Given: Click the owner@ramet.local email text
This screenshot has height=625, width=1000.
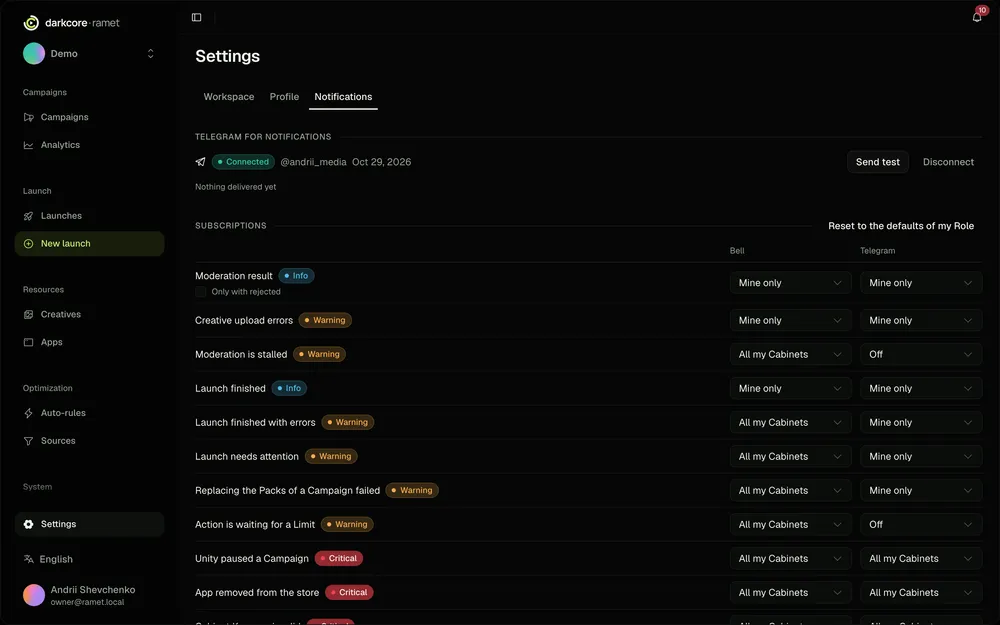Looking at the screenshot, I should pyautogui.click(x=87, y=603).
